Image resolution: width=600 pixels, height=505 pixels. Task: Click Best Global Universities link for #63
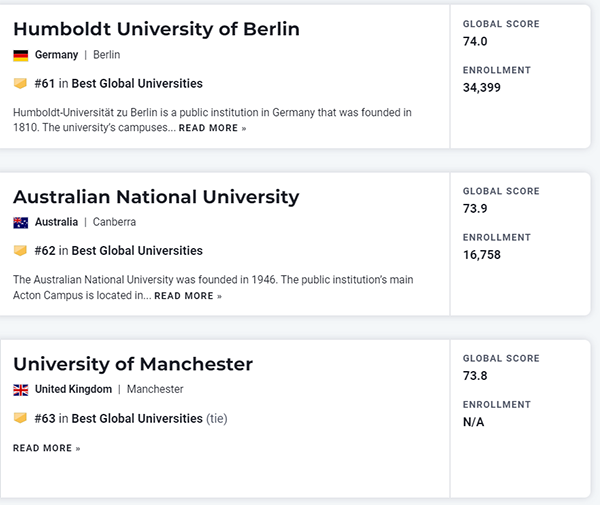point(137,418)
